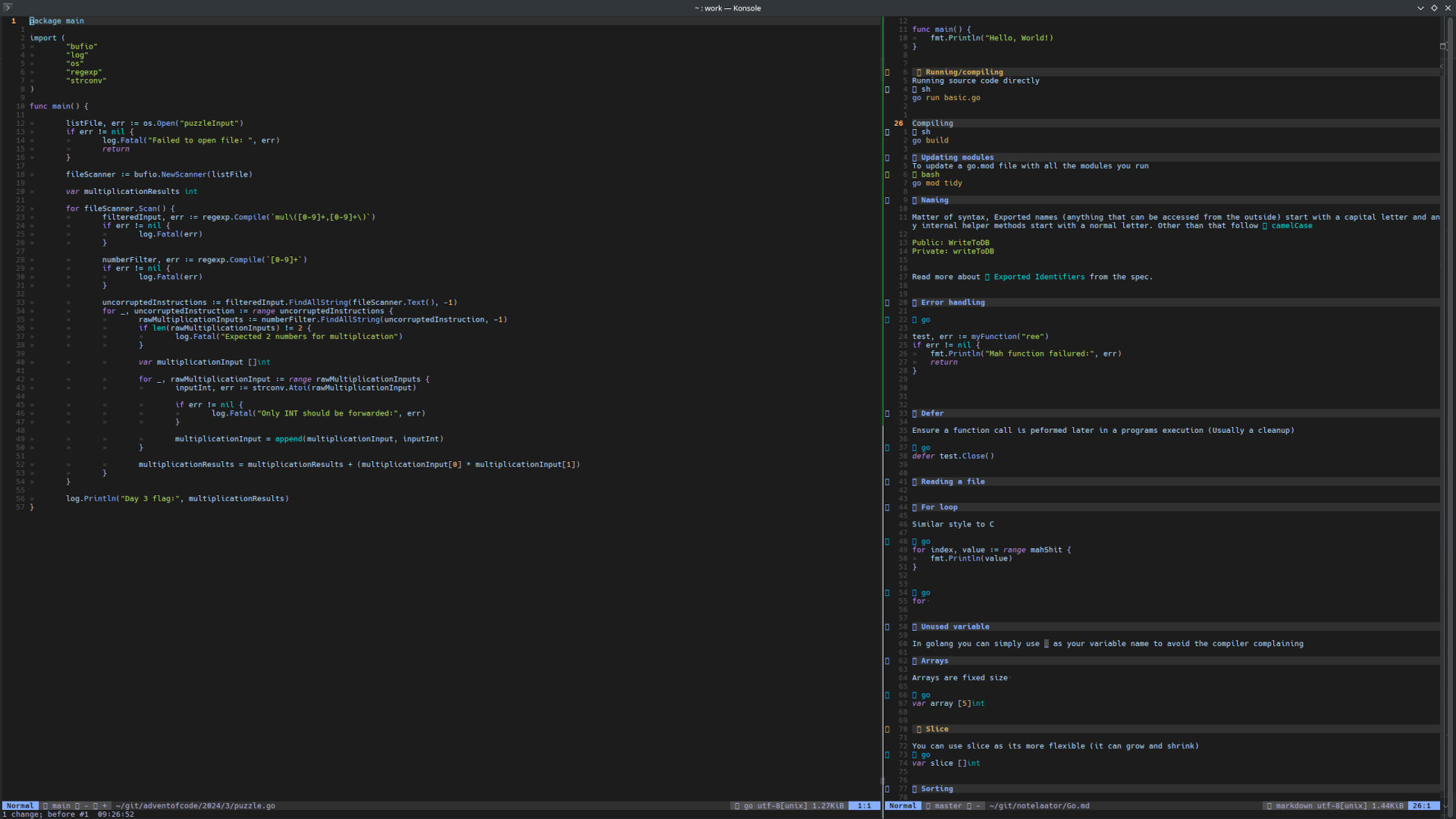
Task: Click the 'var array [5]int' line
Action: (948, 704)
